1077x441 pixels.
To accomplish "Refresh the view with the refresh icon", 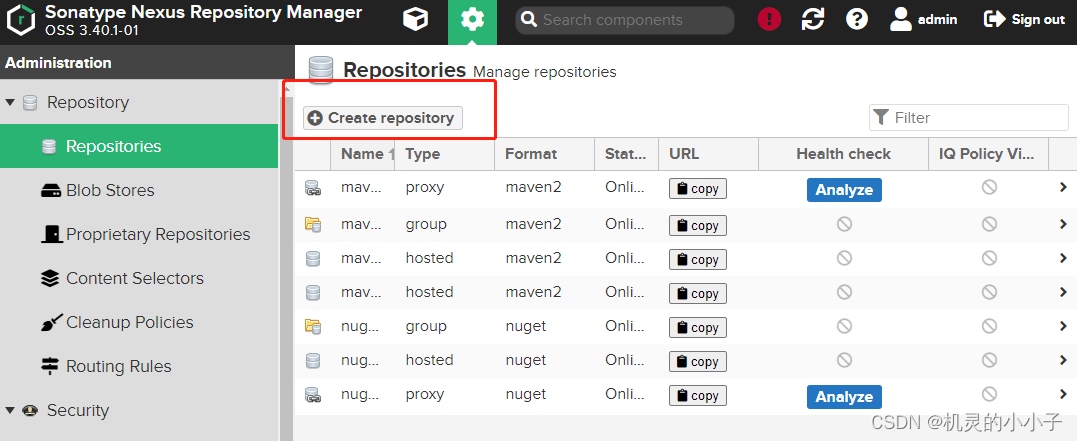I will [813, 19].
